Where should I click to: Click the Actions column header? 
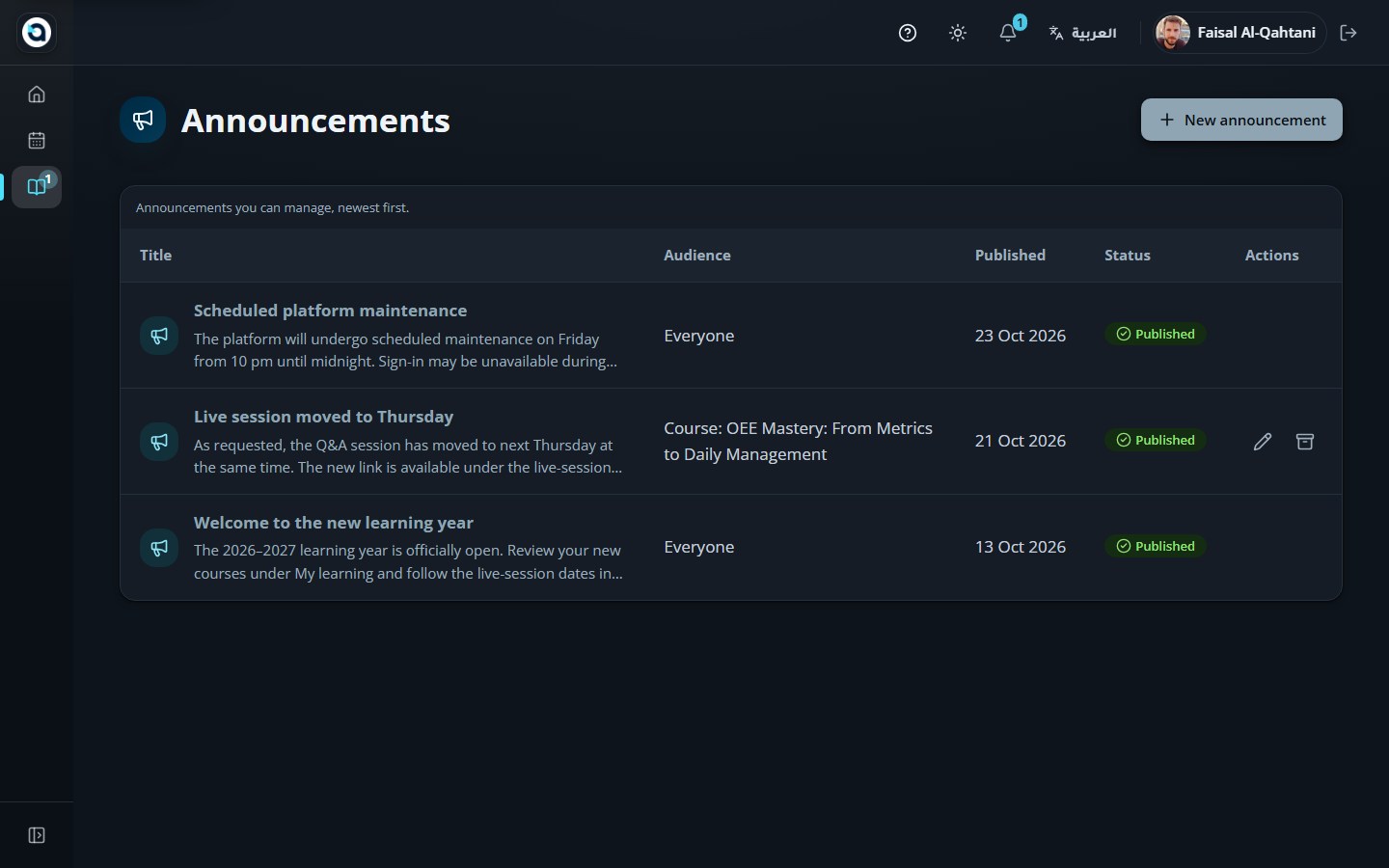[1271, 256]
